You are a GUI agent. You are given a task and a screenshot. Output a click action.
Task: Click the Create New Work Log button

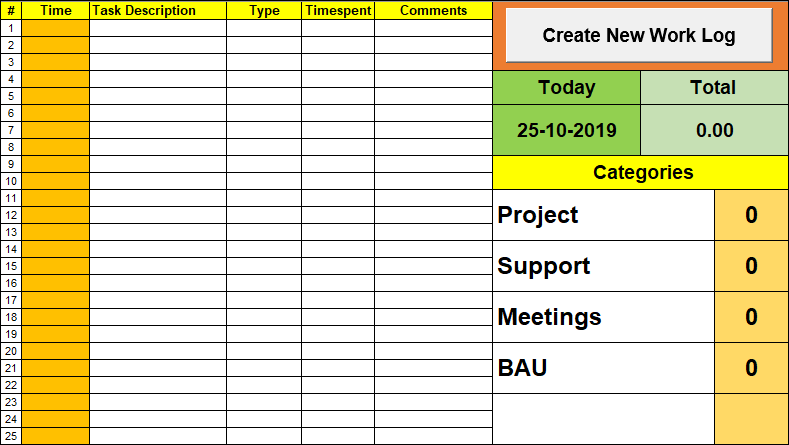[639, 35]
